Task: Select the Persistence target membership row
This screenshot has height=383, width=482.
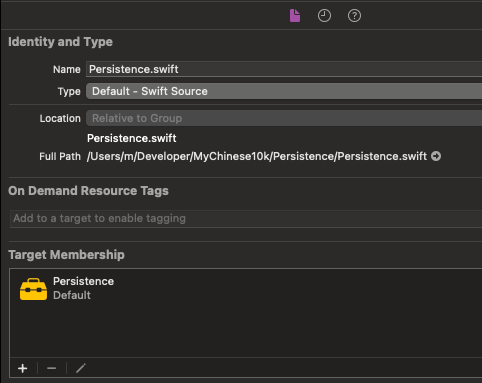Action: [246, 289]
